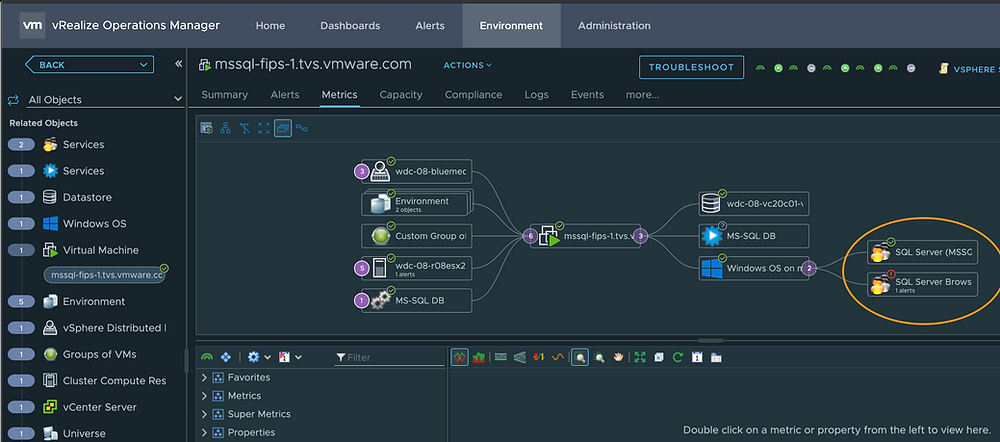Toggle the red-green waveform chart button
The width and height of the screenshot is (1000, 442).
pos(460,357)
